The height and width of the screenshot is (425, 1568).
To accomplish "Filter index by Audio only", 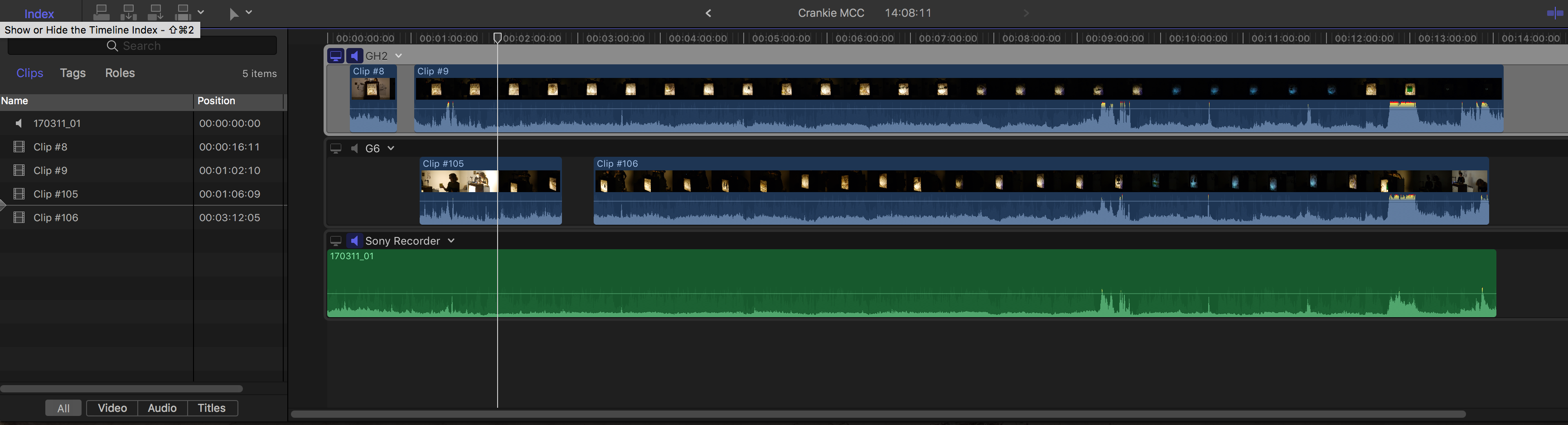I will (162, 408).
